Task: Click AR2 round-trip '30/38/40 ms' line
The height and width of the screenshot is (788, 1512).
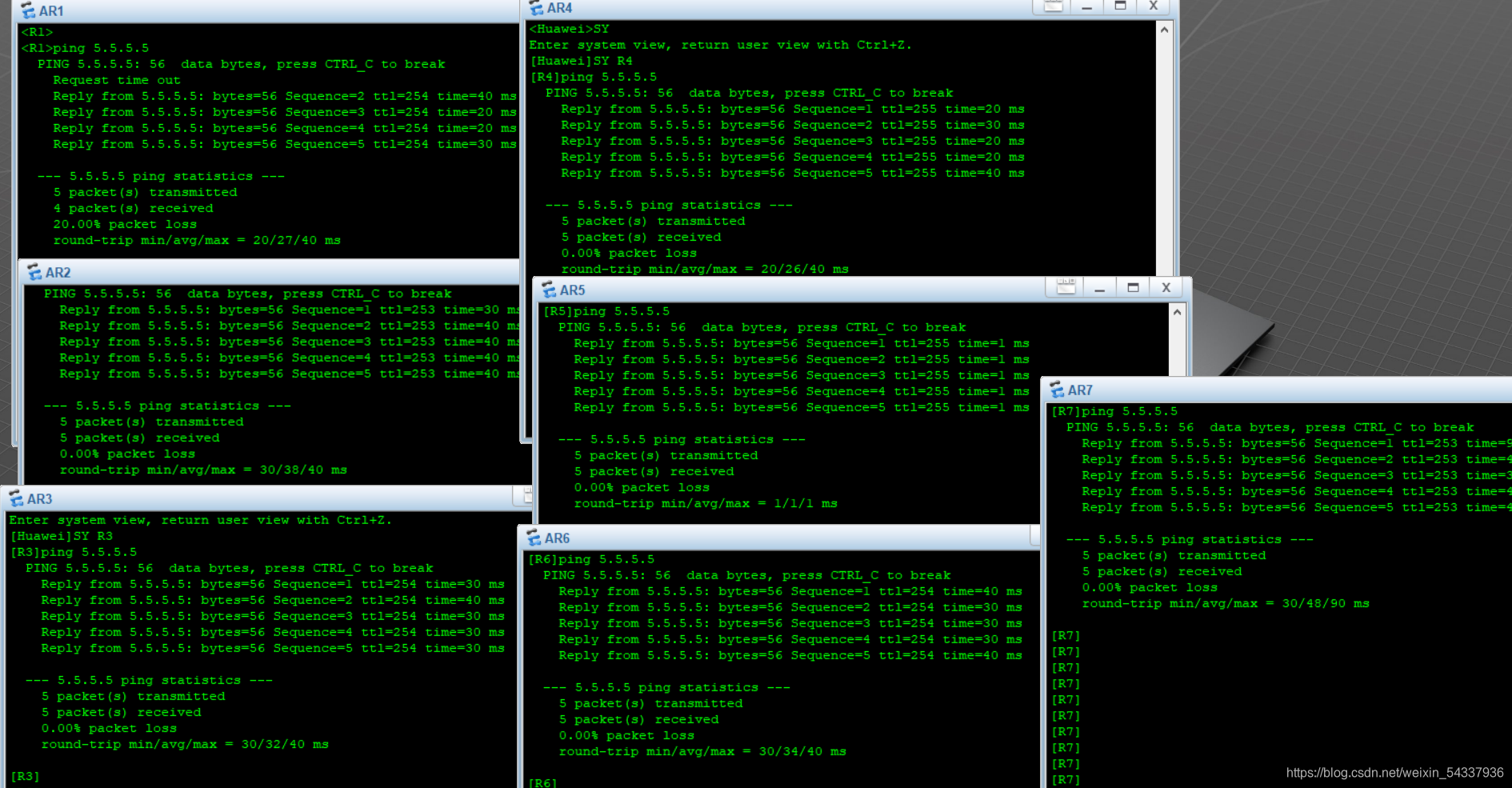Action: [203, 470]
